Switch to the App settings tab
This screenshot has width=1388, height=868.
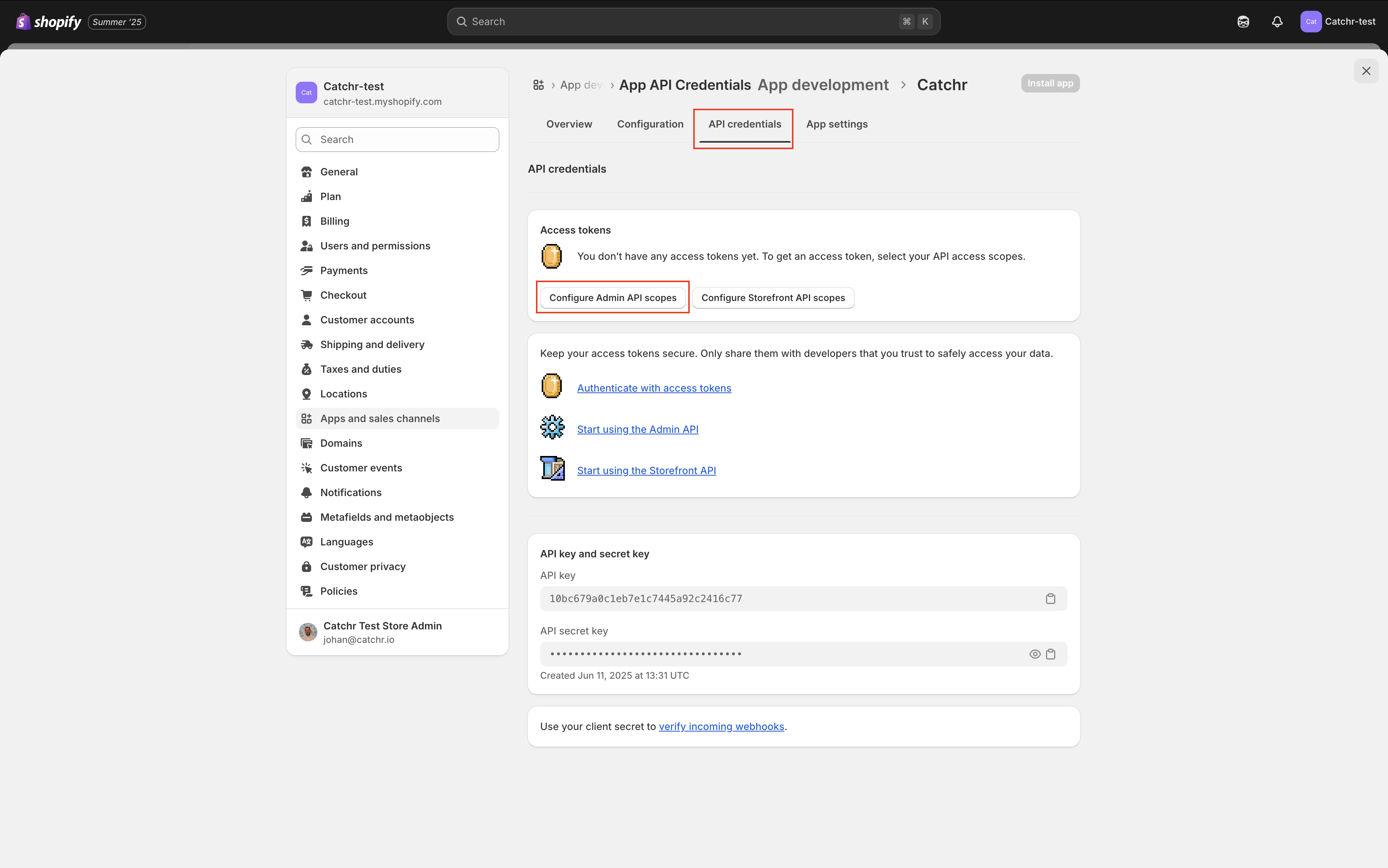coord(837,124)
